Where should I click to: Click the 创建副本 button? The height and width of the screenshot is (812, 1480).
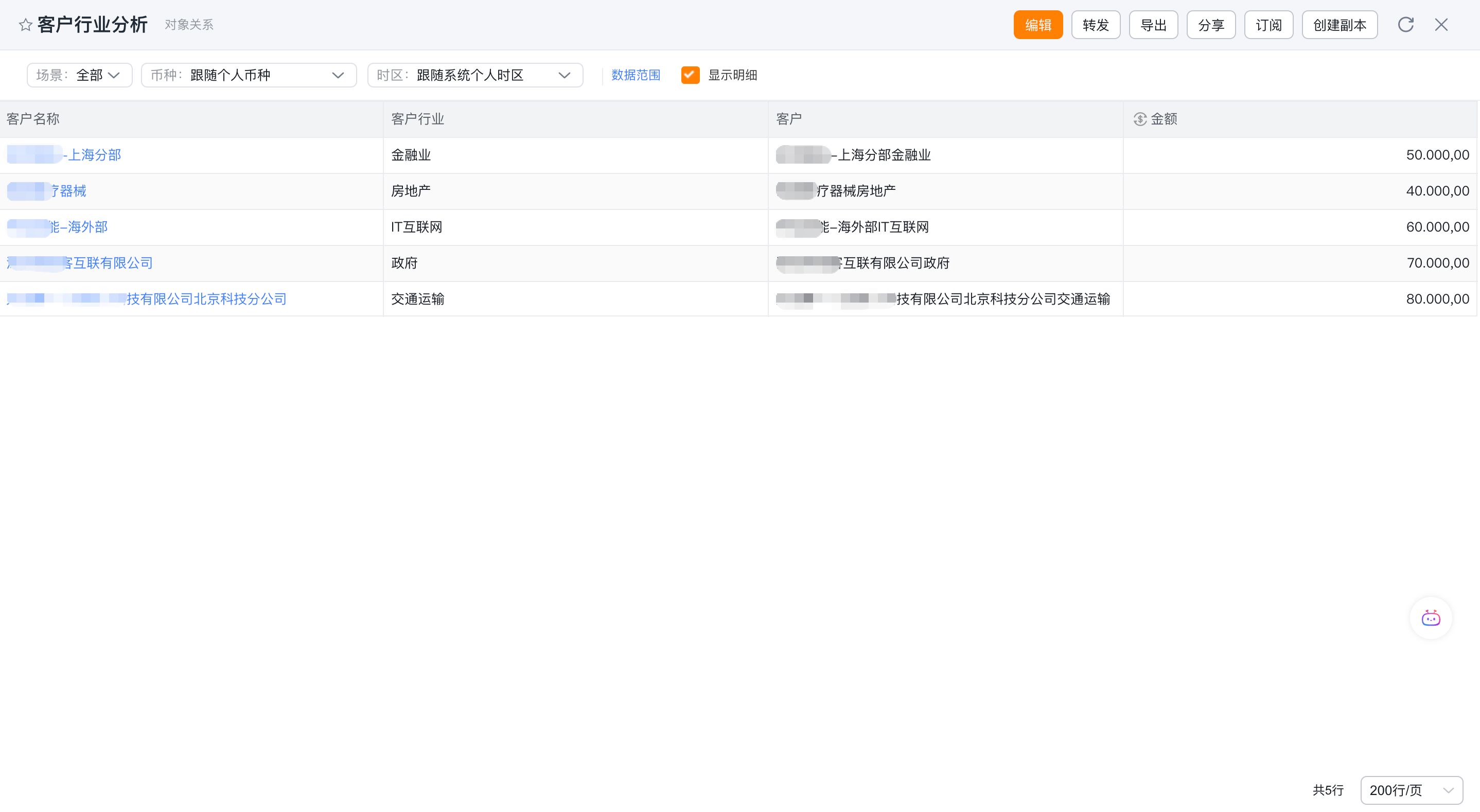tap(1339, 25)
